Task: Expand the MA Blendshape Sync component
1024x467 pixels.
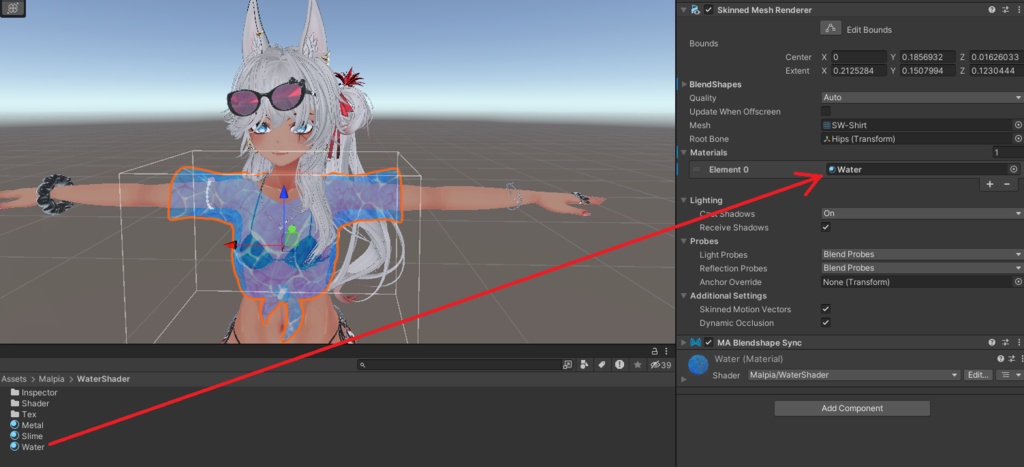Action: (x=684, y=342)
